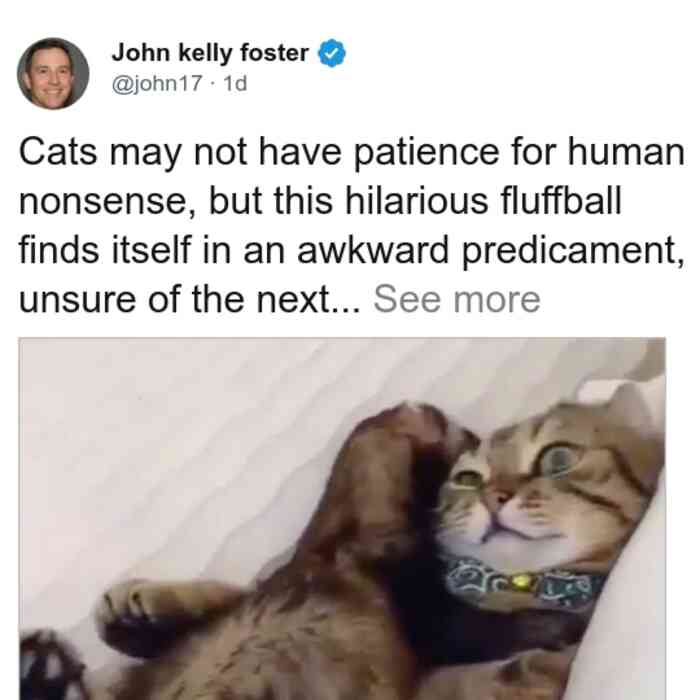Click the post text starting with Cats
Viewport: 700px width, 700px height.
point(351,225)
